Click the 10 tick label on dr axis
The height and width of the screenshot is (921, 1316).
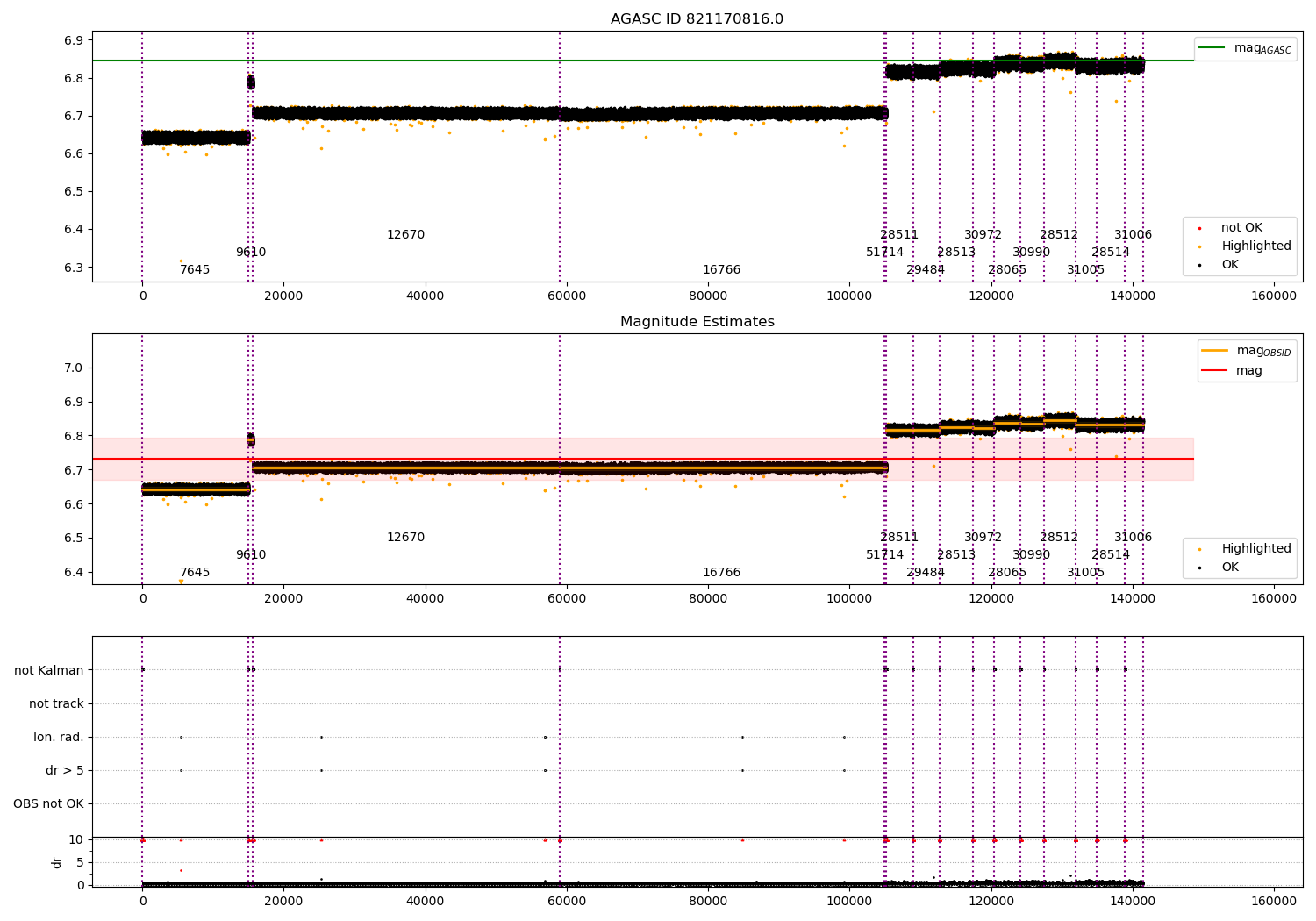pyautogui.click(x=76, y=839)
